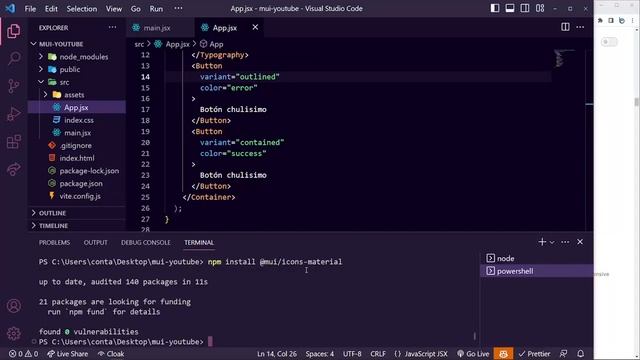Switch to the Debug Console tab
This screenshot has width=640, height=360.
[145, 242]
